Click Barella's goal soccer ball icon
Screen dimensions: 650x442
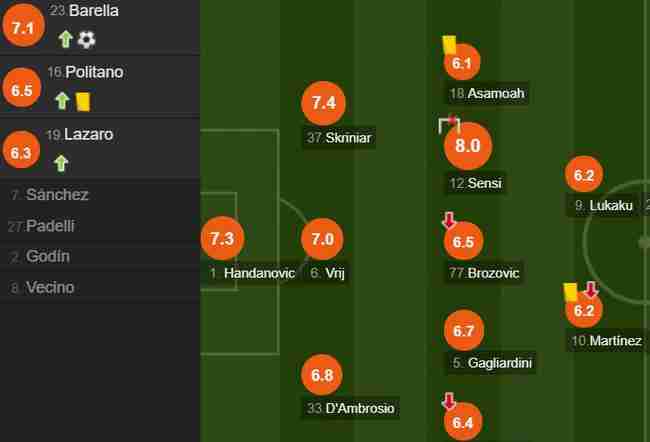coord(87,40)
